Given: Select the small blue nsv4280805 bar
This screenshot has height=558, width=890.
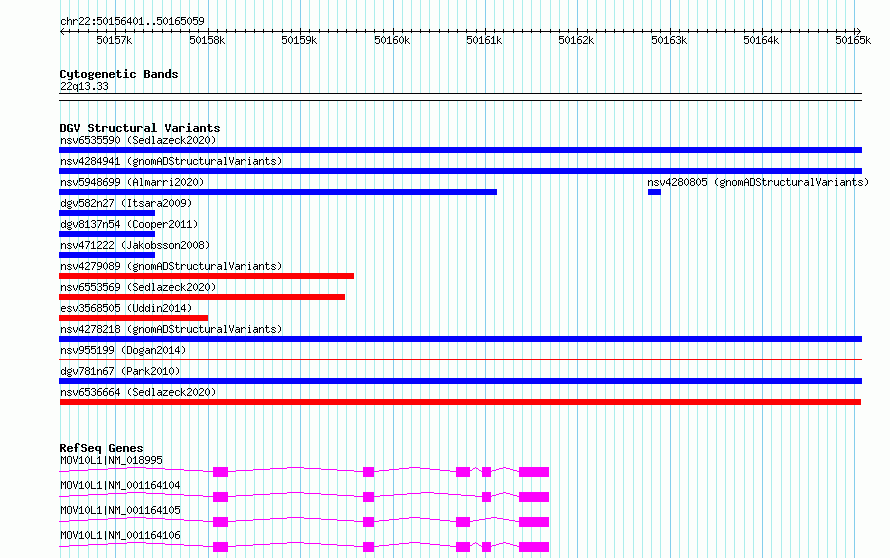Looking at the screenshot, I should pyautogui.click(x=654, y=192).
